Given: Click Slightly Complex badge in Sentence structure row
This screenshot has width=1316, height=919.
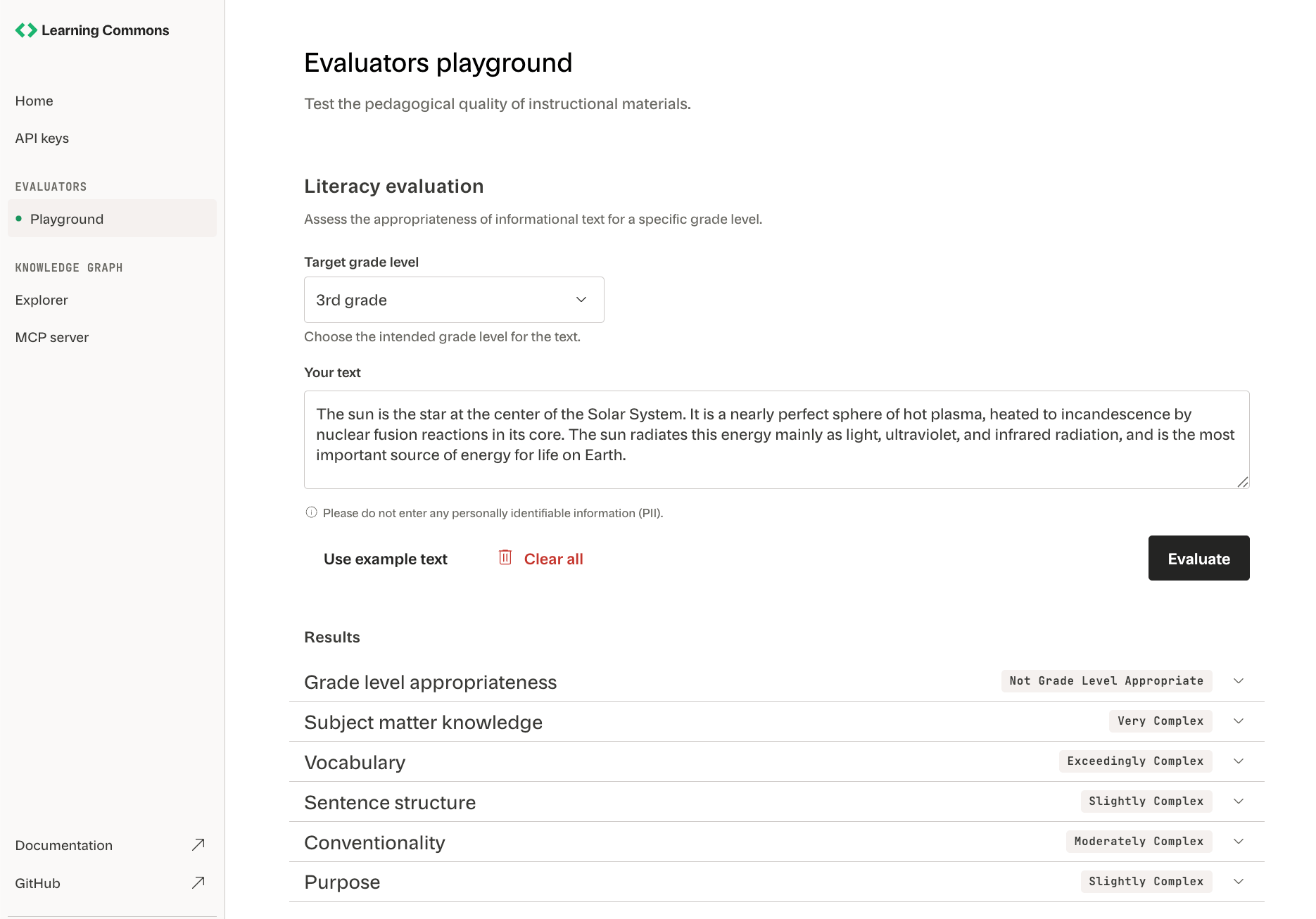Looking at the screenshot, I should point(1146,801).
